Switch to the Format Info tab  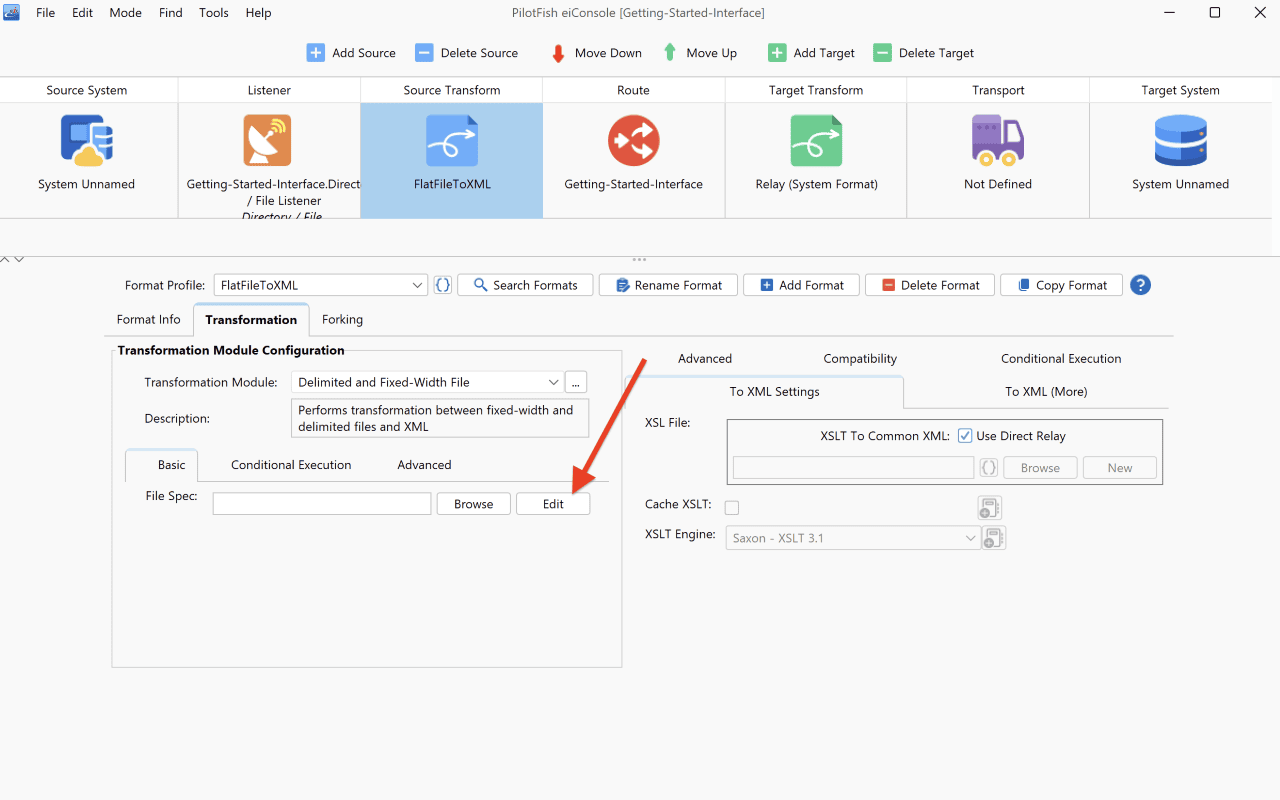pyautogui.click(x=149, y=320)
